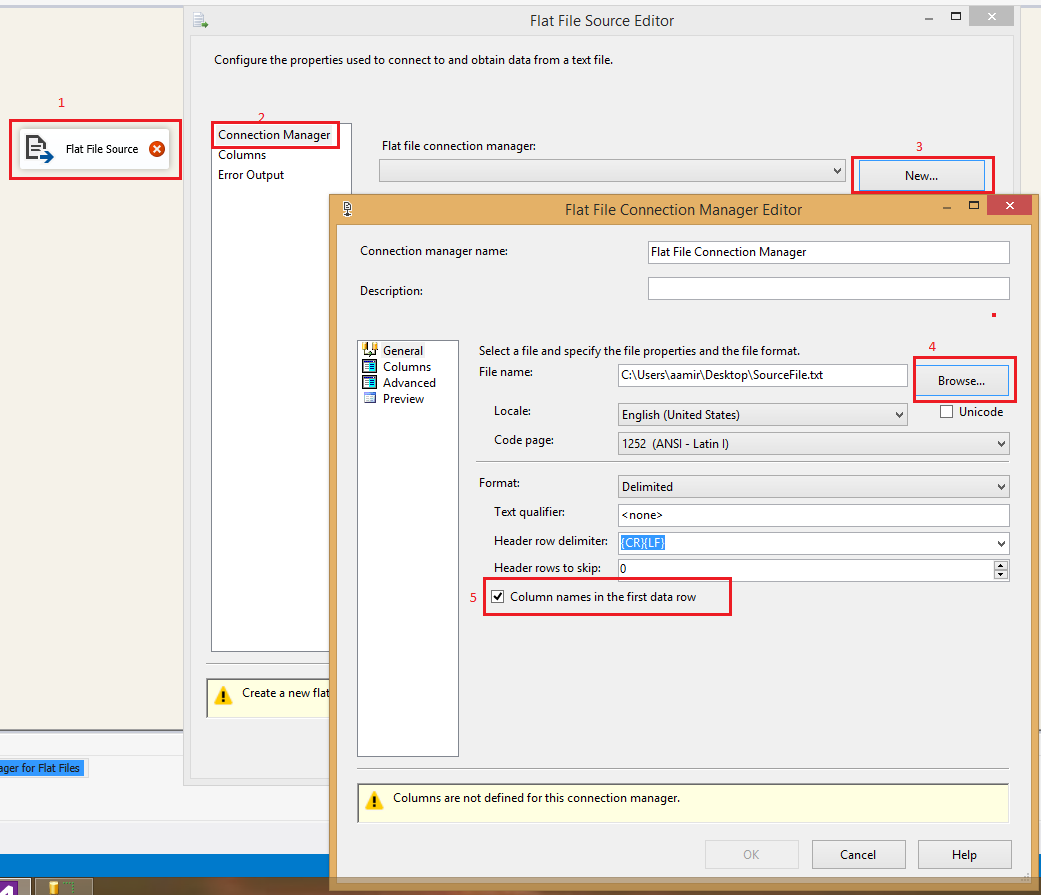
Task: Click the New connection manager button
Action: (x=922, y=174)
